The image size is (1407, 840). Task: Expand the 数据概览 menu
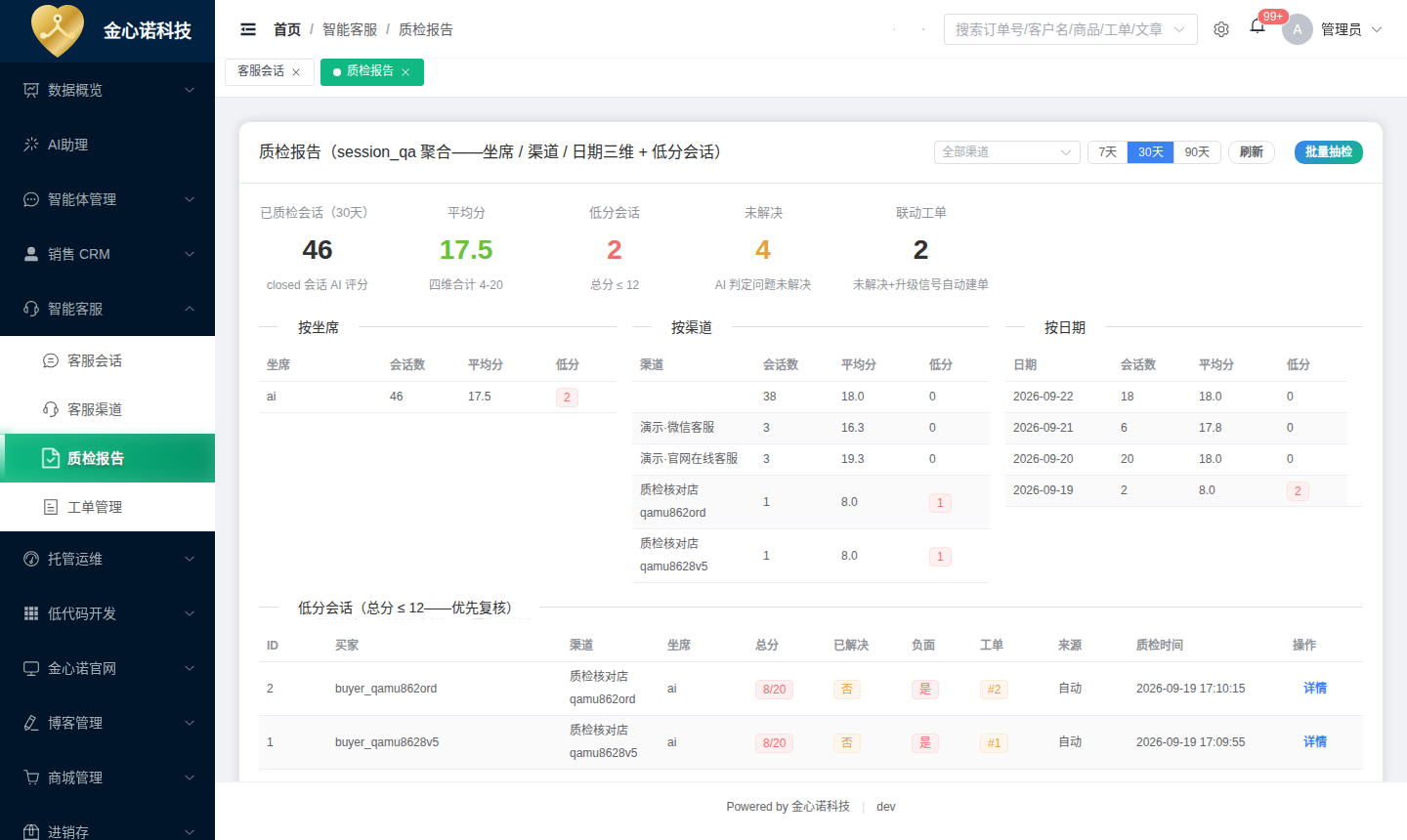point(107,90)
